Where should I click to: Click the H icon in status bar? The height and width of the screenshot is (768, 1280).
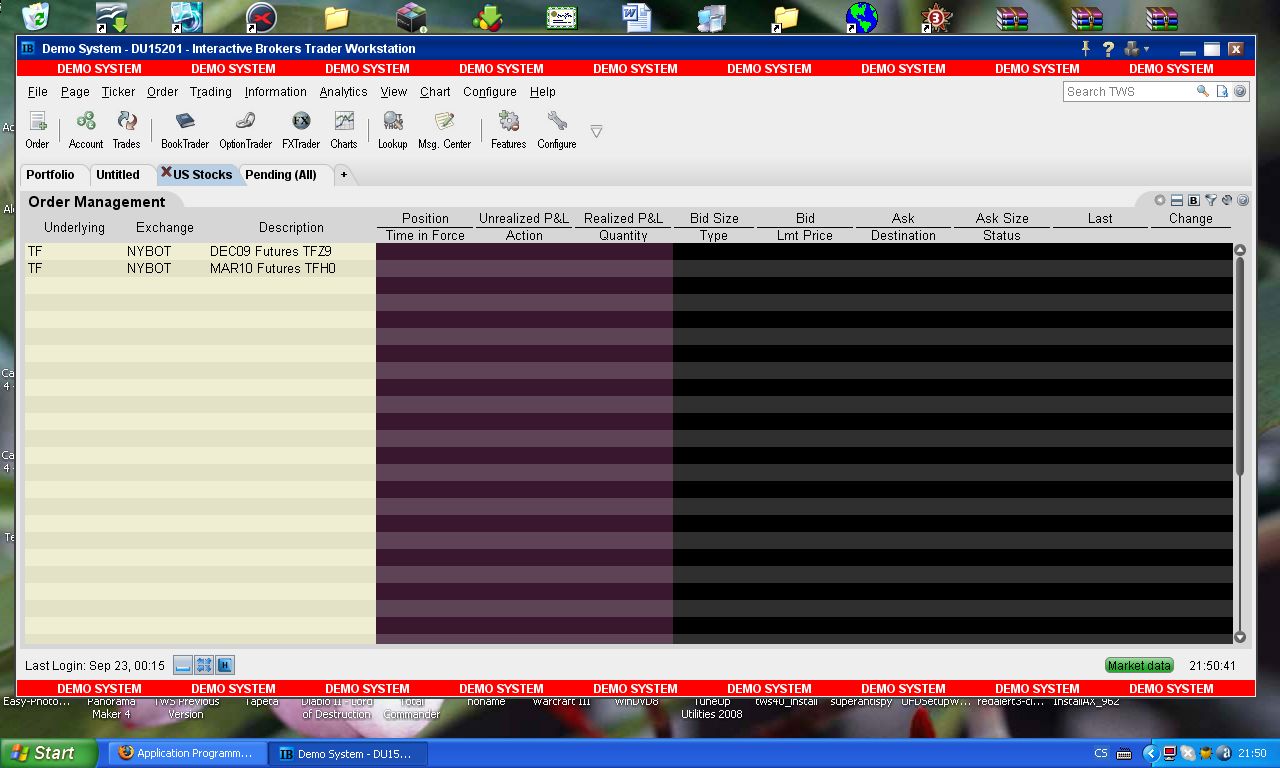(225, 665)
